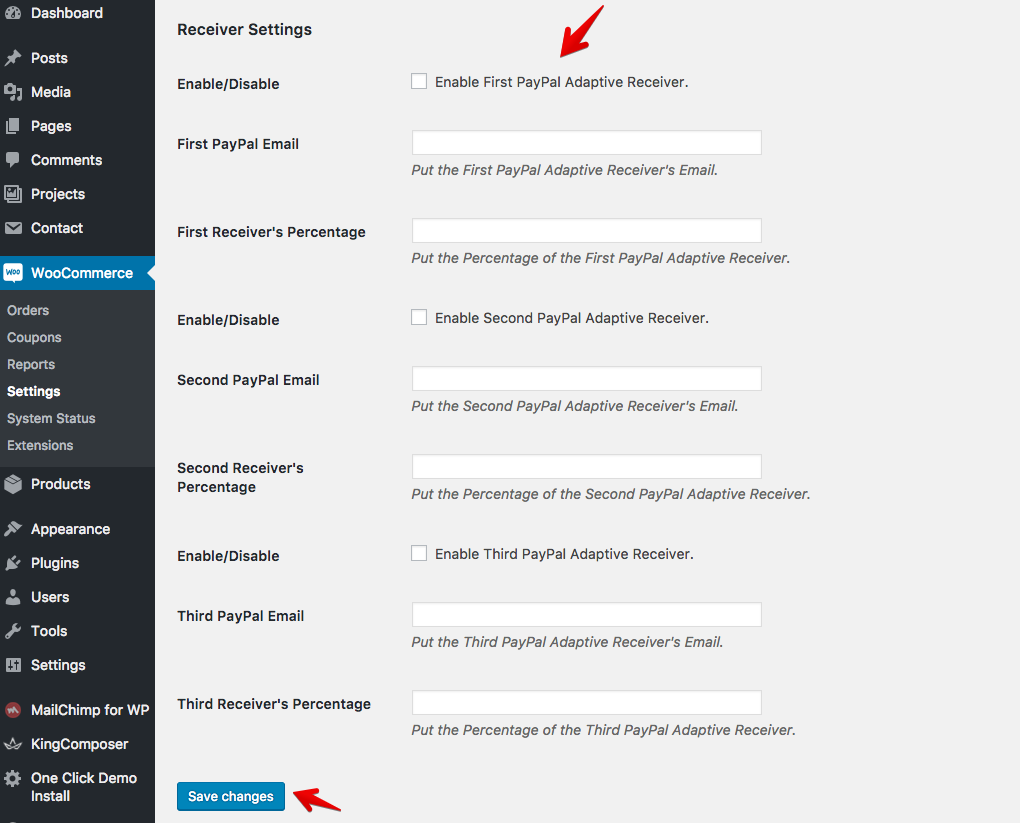Open Plugins via the plug icon
The height and width of the screenshot is (823, 1020).
[x=12, y=562]
